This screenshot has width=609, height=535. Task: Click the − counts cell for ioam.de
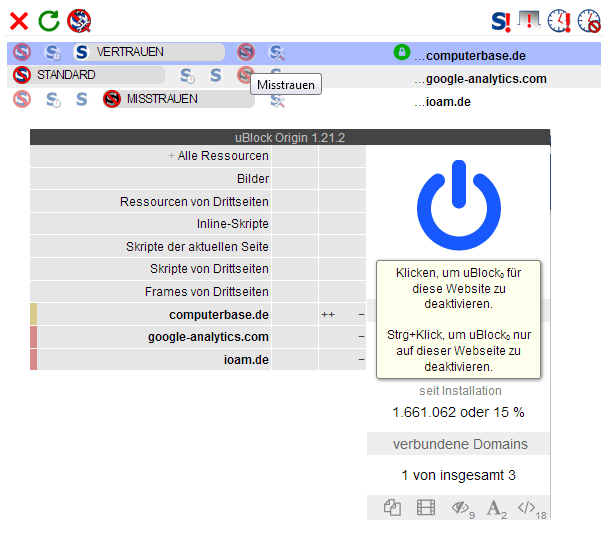[342, 360]
